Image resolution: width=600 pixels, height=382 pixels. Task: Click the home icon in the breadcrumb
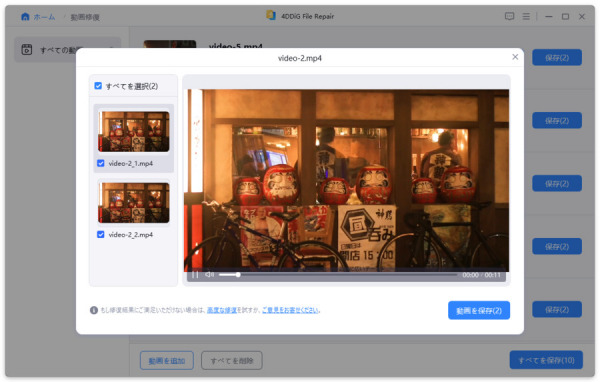tap(25, 16)
